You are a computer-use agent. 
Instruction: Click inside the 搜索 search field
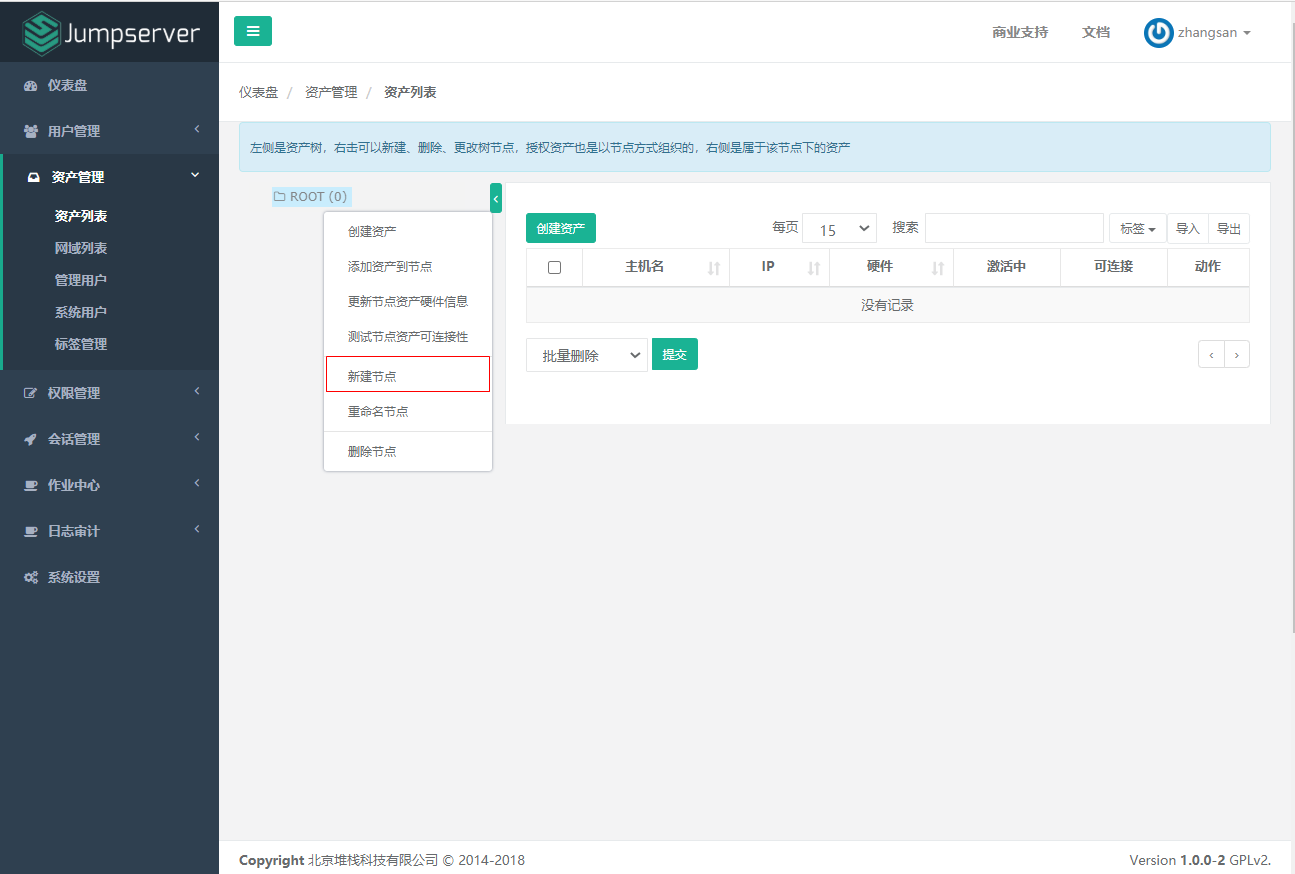click(x=1012, y=227)
